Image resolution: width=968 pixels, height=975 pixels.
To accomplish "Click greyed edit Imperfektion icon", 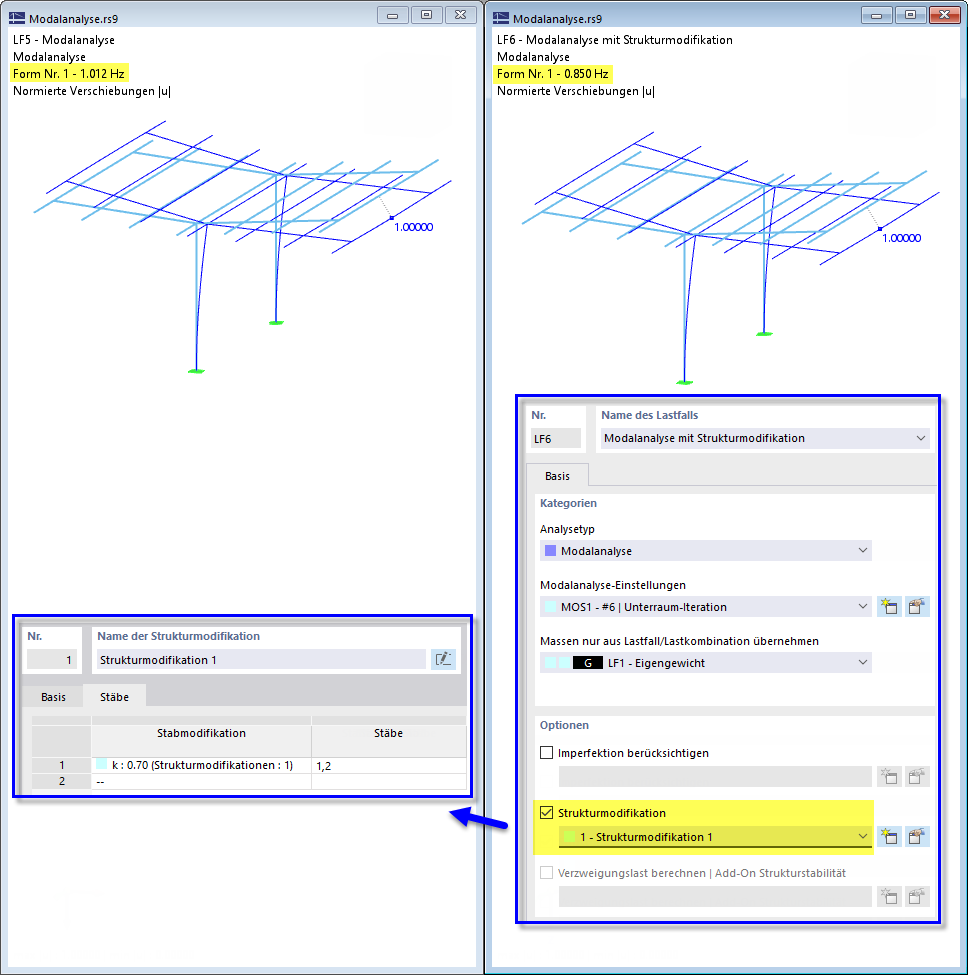I will tap(916, 777).
